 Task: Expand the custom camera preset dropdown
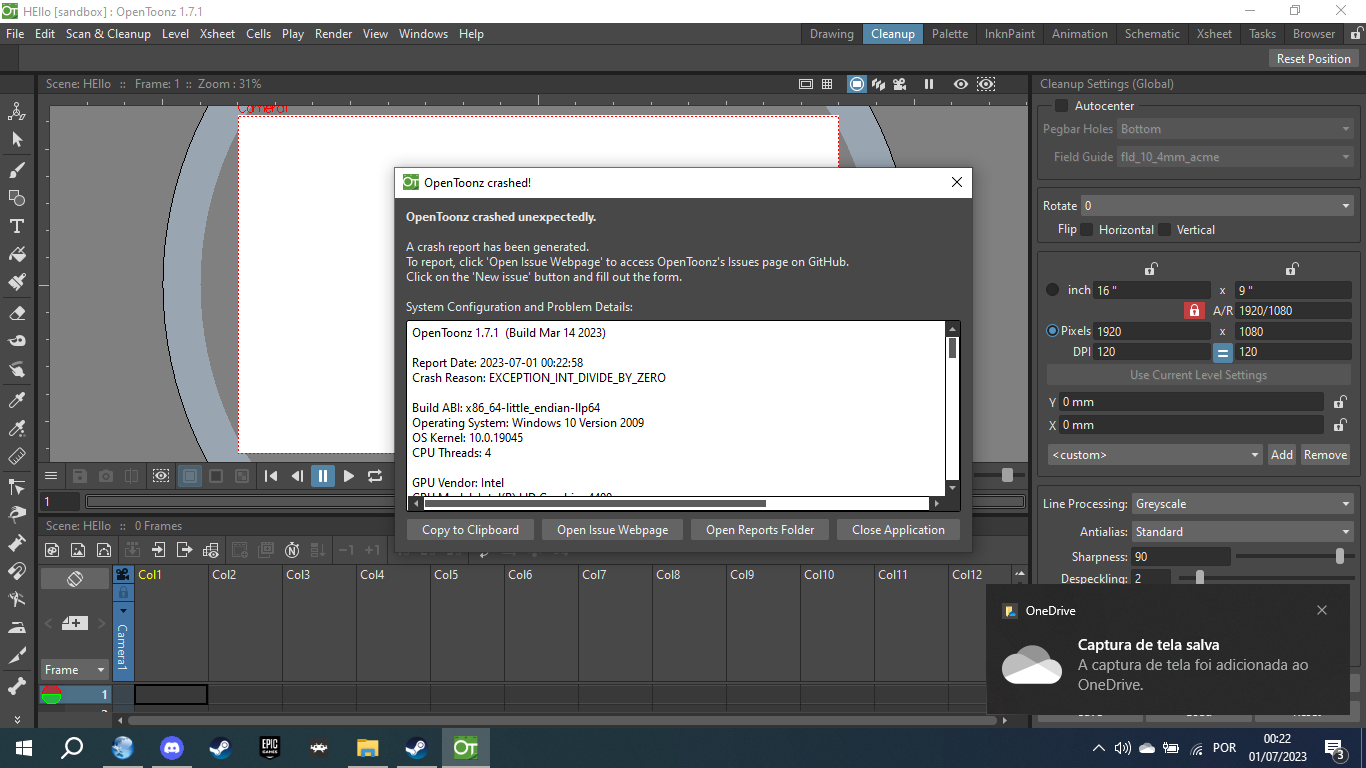(1154, 454)
